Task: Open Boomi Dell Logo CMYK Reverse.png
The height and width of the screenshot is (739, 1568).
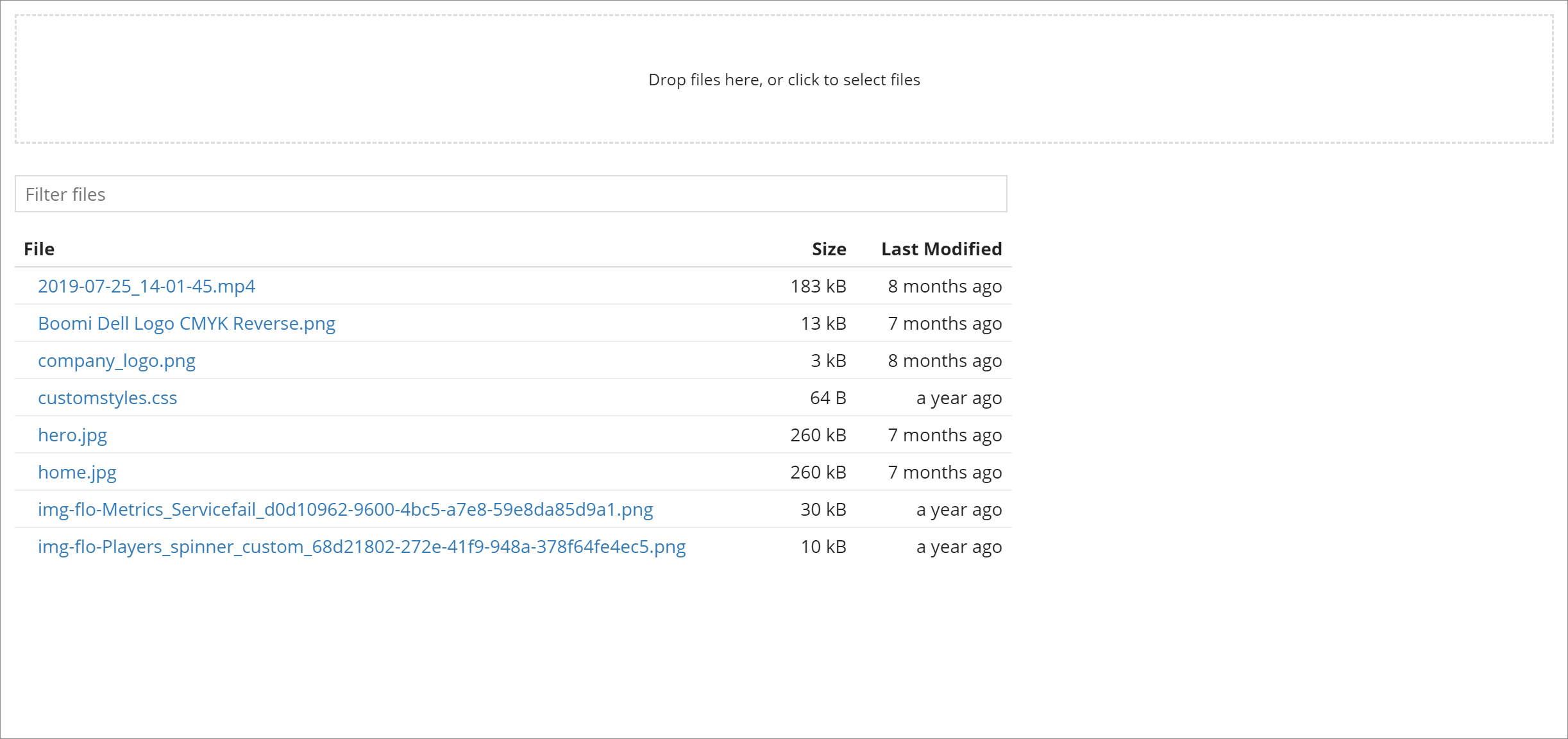Action: (x=186, y=324)
